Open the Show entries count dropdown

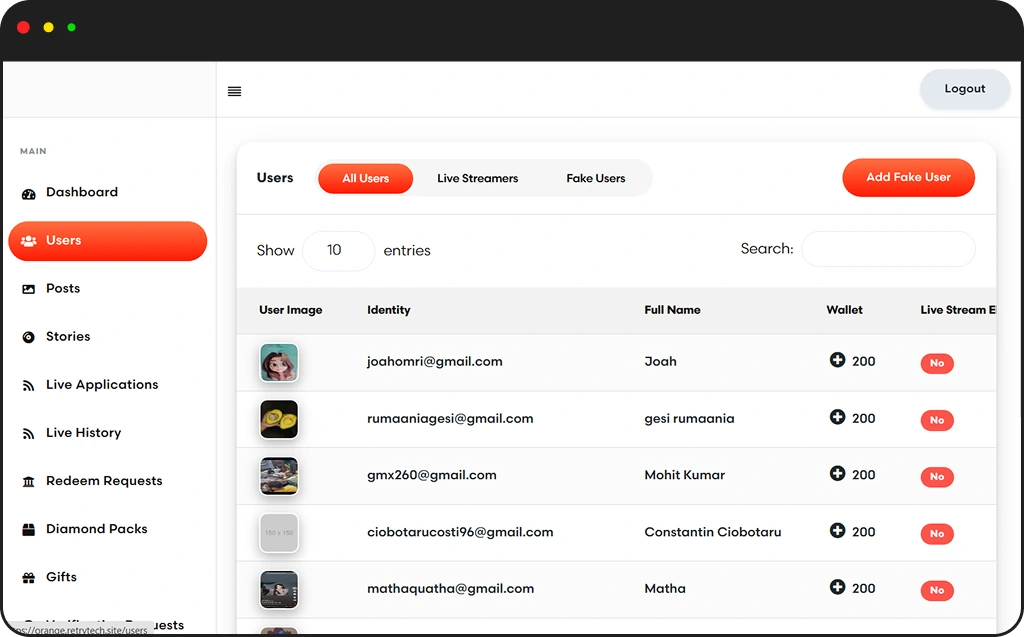point(338,250)
